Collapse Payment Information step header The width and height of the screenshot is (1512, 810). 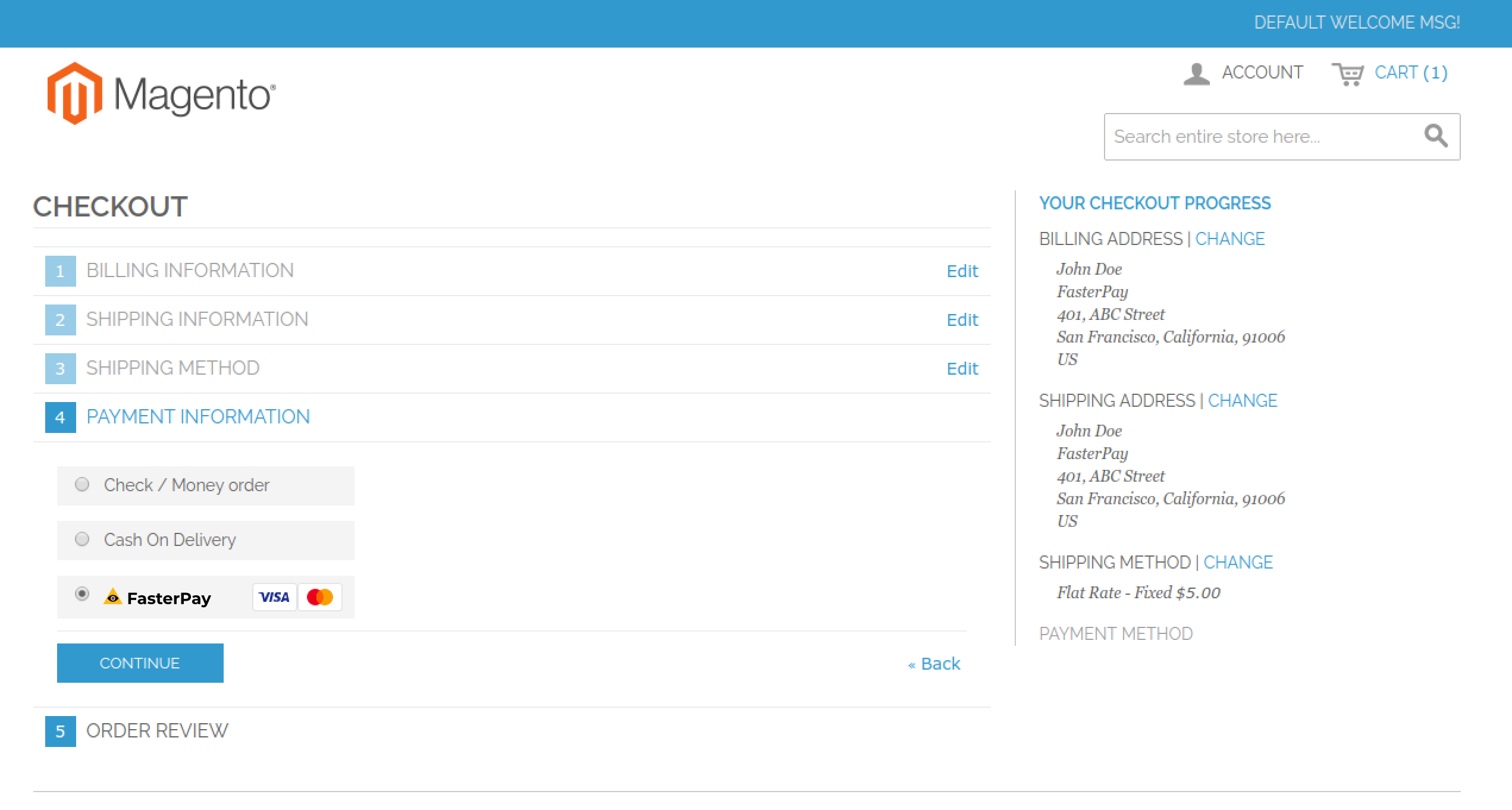(198, 417)
